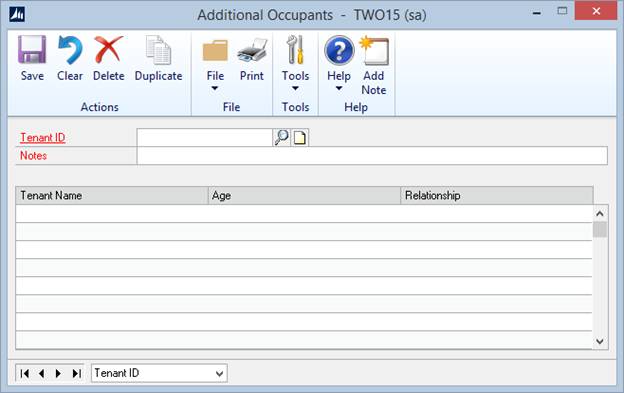This screenshot has height=393, width=624.
Task: Click the Clear undo arrow icon
Action: tap(70, 50)
